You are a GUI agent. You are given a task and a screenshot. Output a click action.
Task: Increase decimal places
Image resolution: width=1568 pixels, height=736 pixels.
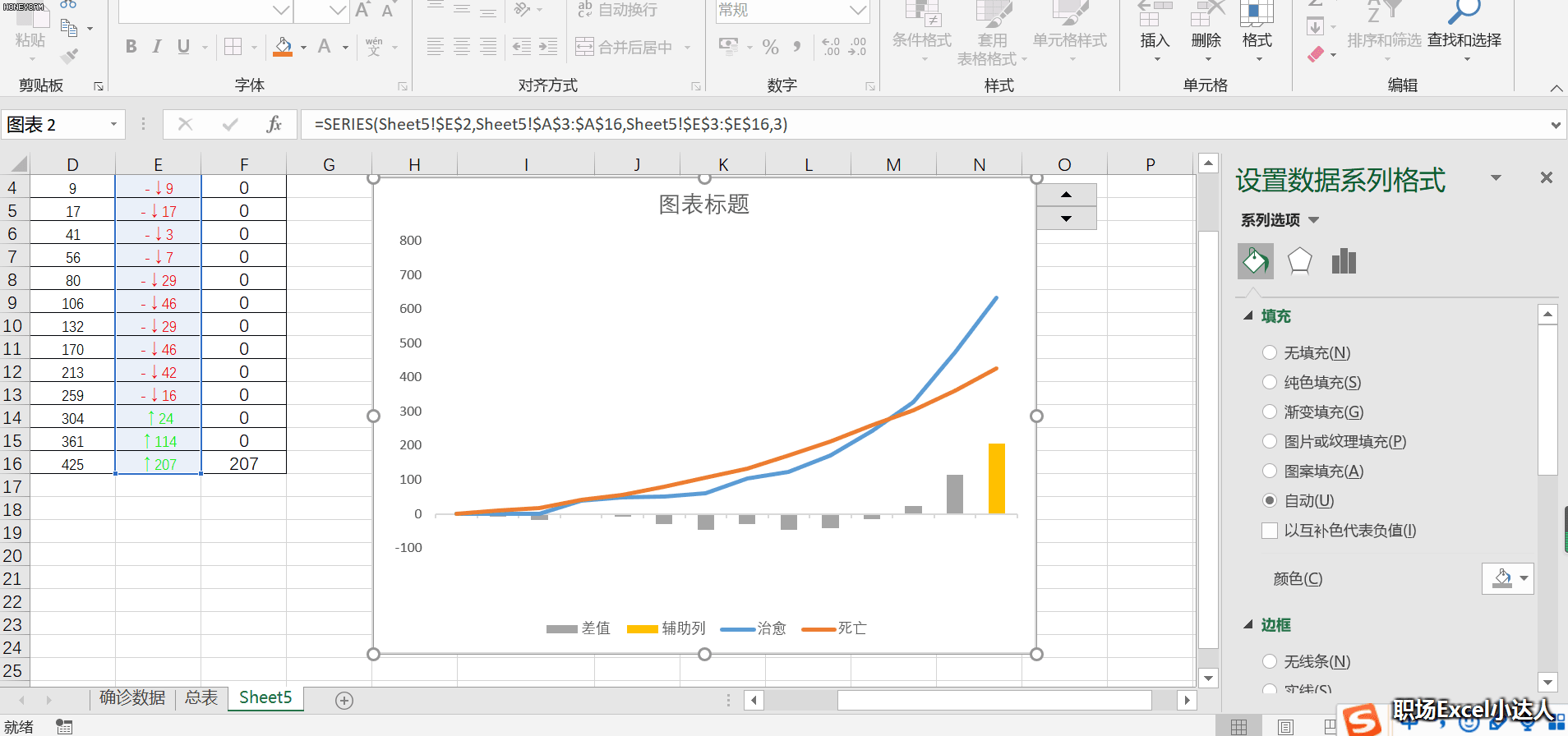831,47
